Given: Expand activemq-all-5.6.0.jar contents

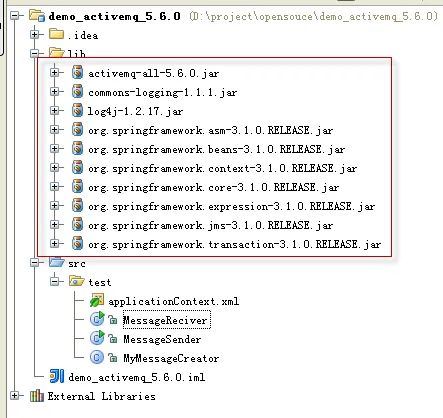Looking at the screenshot, I should click(x=55, y=72).
